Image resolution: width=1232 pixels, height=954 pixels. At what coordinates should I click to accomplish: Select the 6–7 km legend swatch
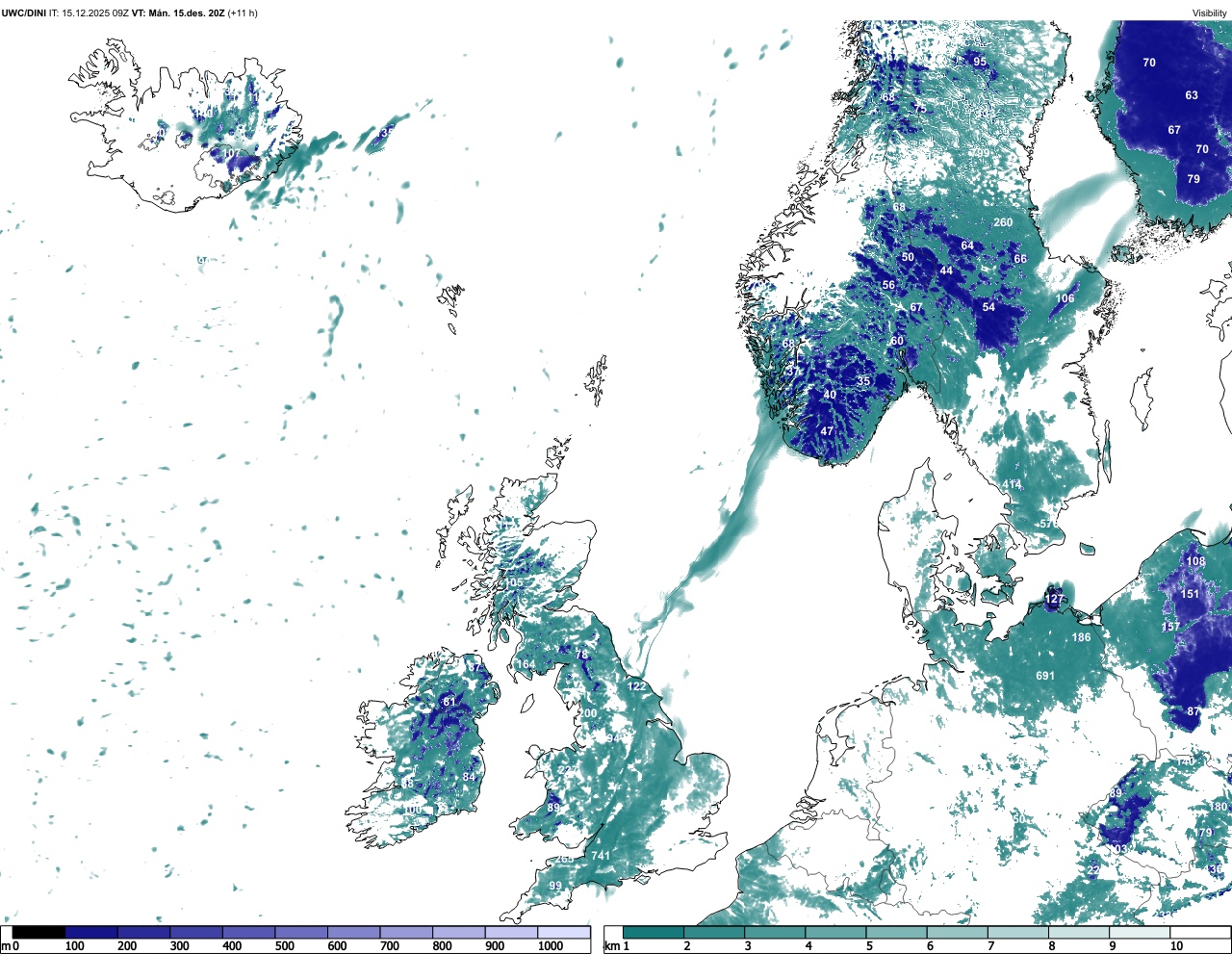(958, 932)
